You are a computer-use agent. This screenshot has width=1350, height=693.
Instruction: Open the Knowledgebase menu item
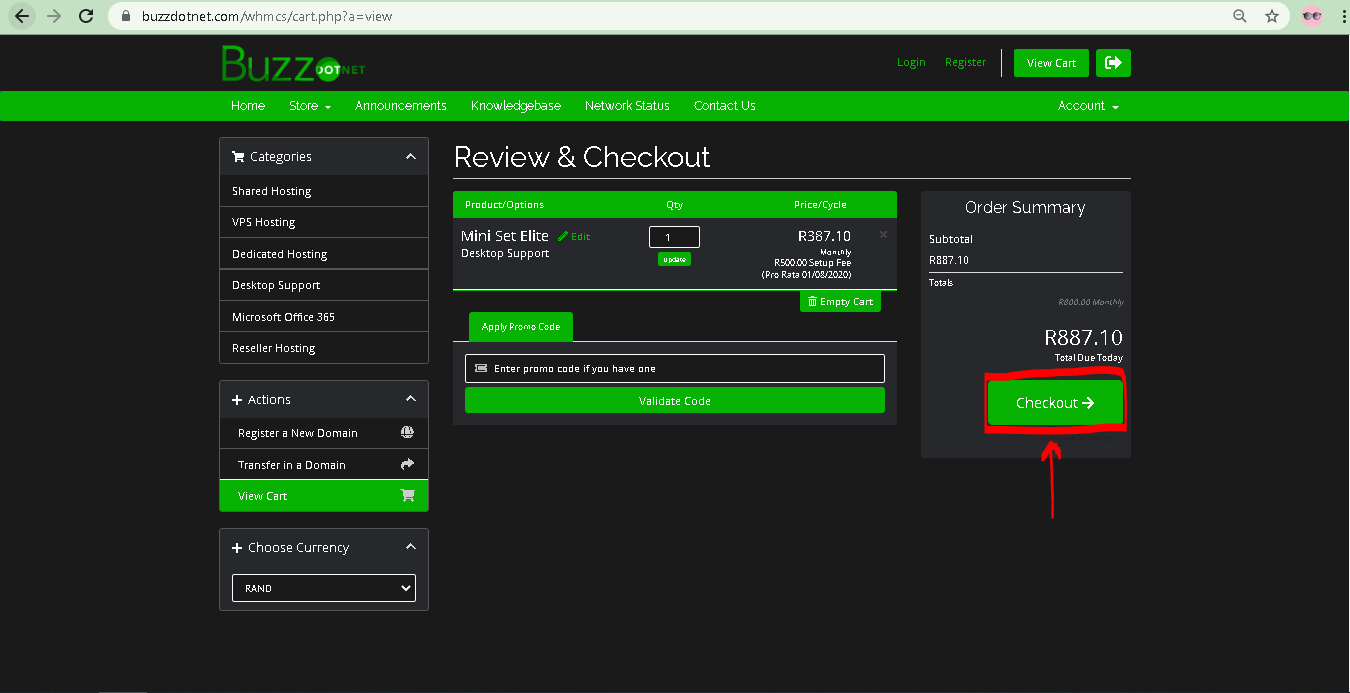tap(515, 106)
